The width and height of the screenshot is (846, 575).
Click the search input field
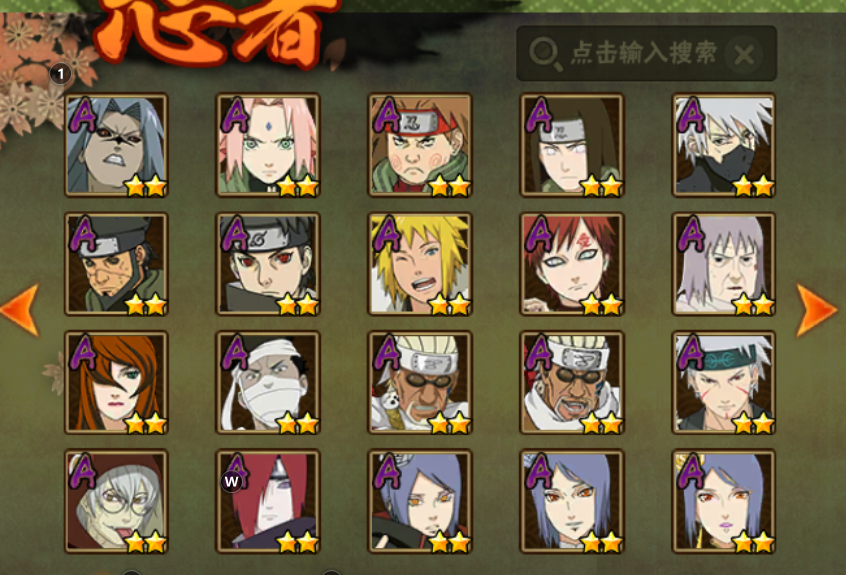point(646,53)
